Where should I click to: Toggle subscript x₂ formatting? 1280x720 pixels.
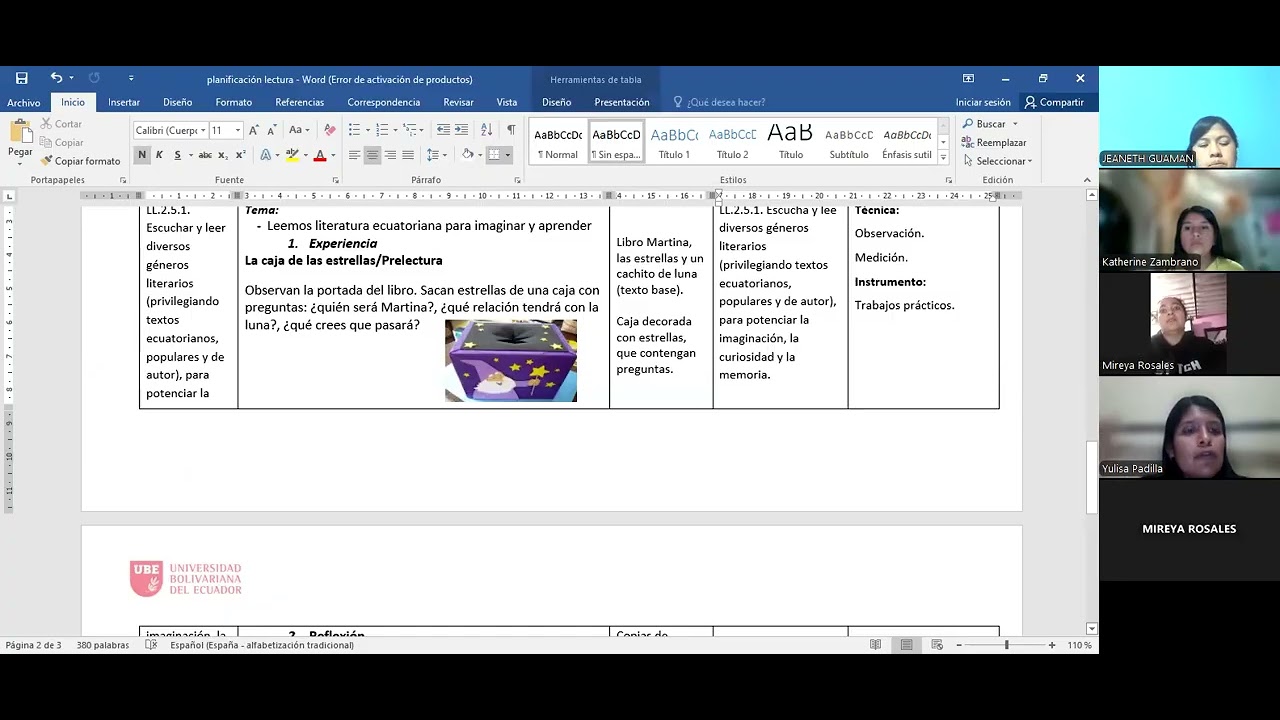pos(223,155)
